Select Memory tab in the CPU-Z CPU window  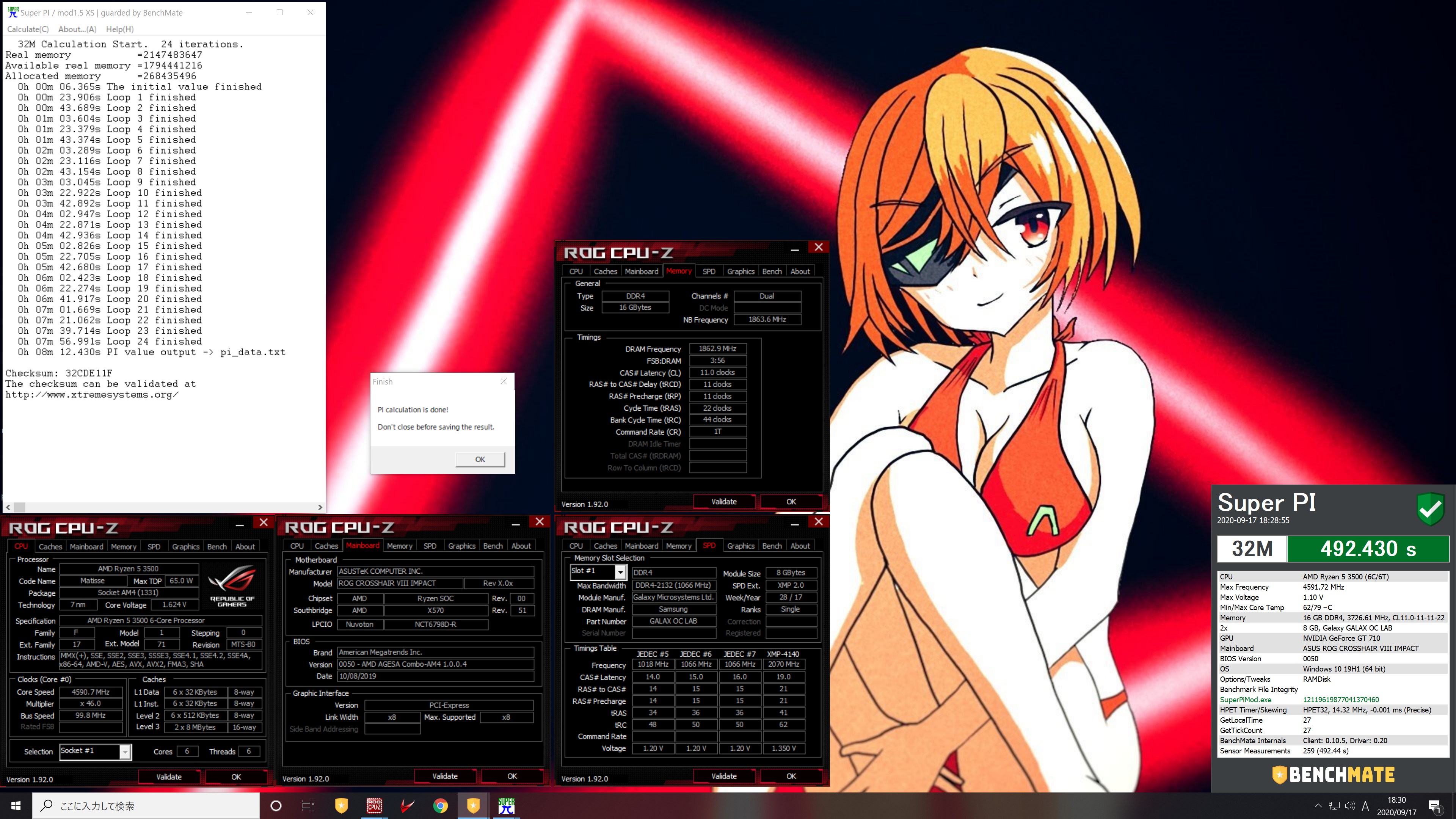[124, 546]
